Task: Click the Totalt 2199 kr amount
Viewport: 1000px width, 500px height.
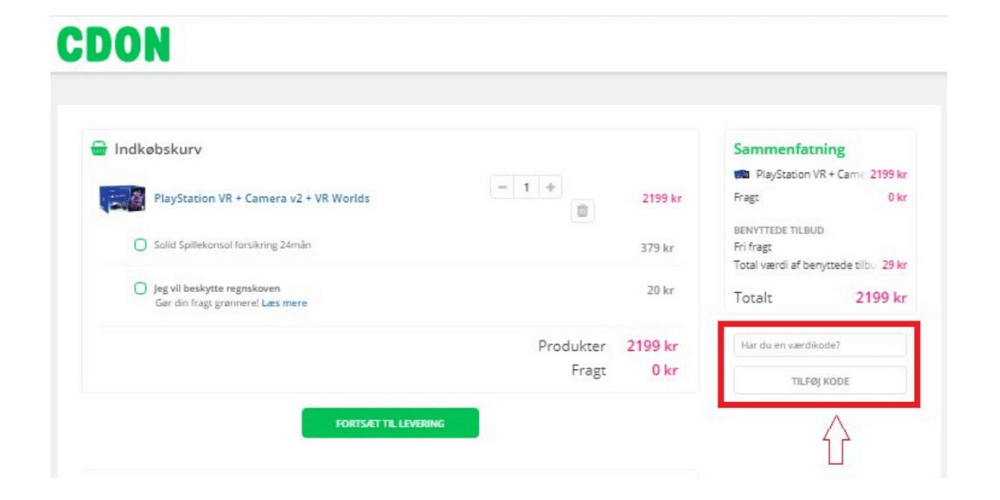Action: point(880,298)
